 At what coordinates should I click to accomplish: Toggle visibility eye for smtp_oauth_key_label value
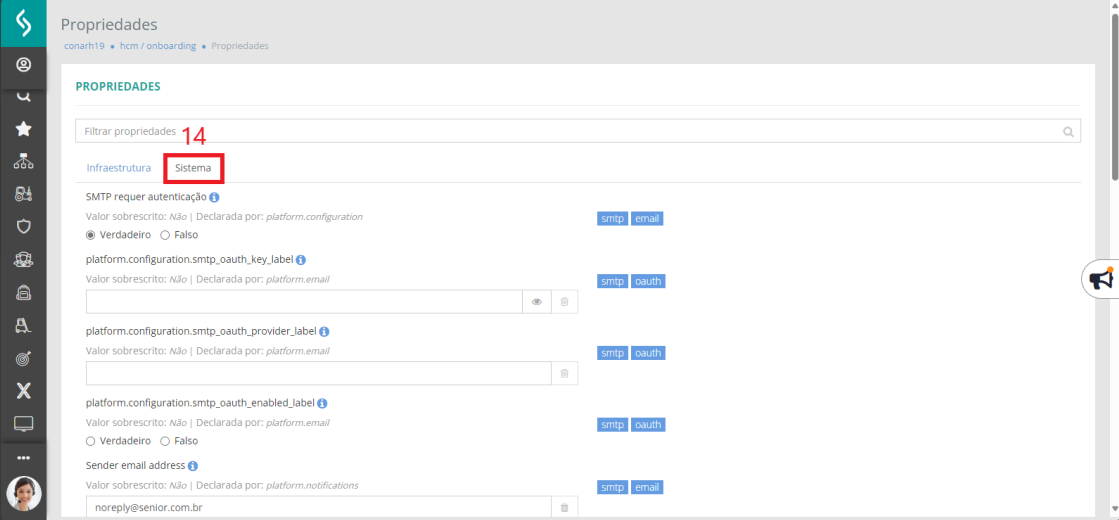point(537,302)
